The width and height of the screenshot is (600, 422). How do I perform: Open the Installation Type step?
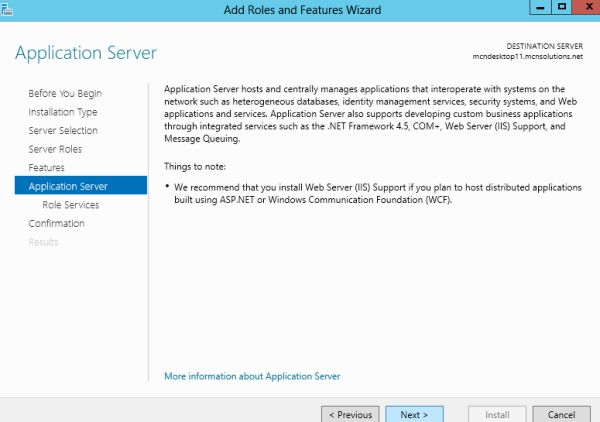point(63,112)
